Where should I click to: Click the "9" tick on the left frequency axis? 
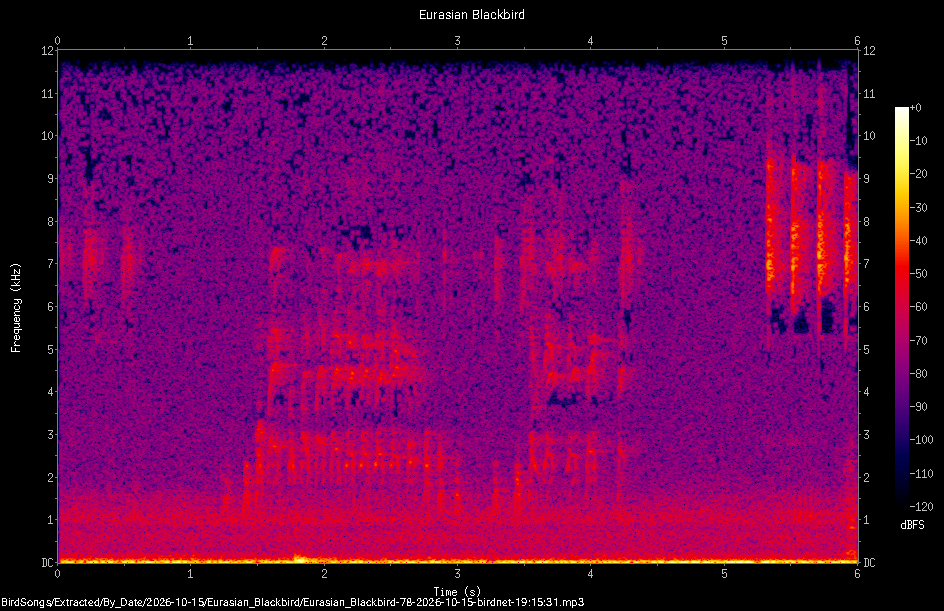[50, 179]
